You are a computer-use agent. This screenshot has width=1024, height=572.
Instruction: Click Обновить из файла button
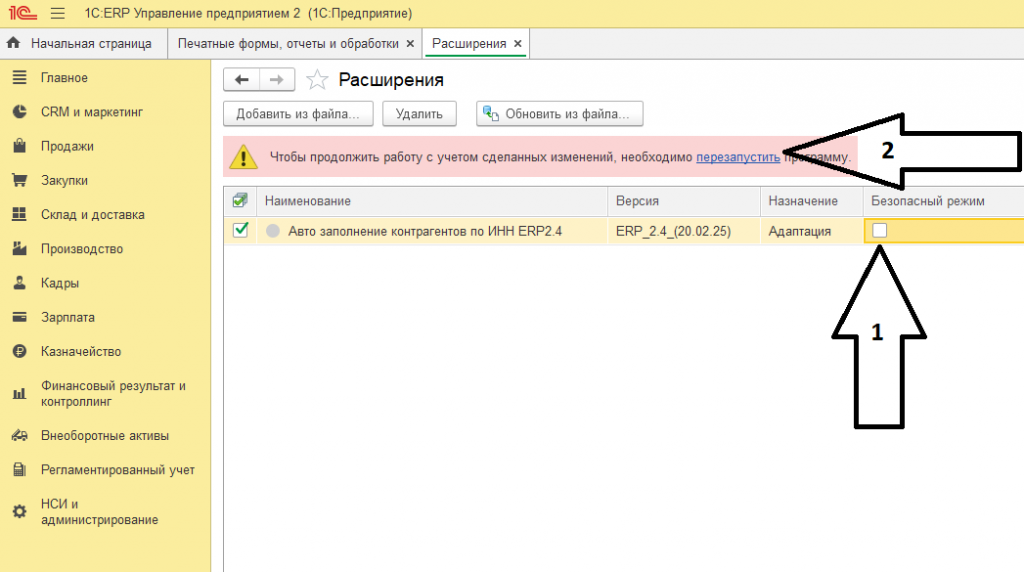coord(560,114)
